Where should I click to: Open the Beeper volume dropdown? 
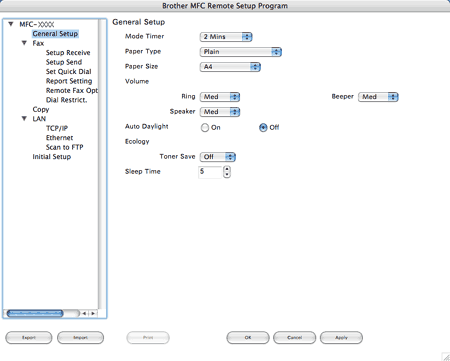(x=378, y=97)
